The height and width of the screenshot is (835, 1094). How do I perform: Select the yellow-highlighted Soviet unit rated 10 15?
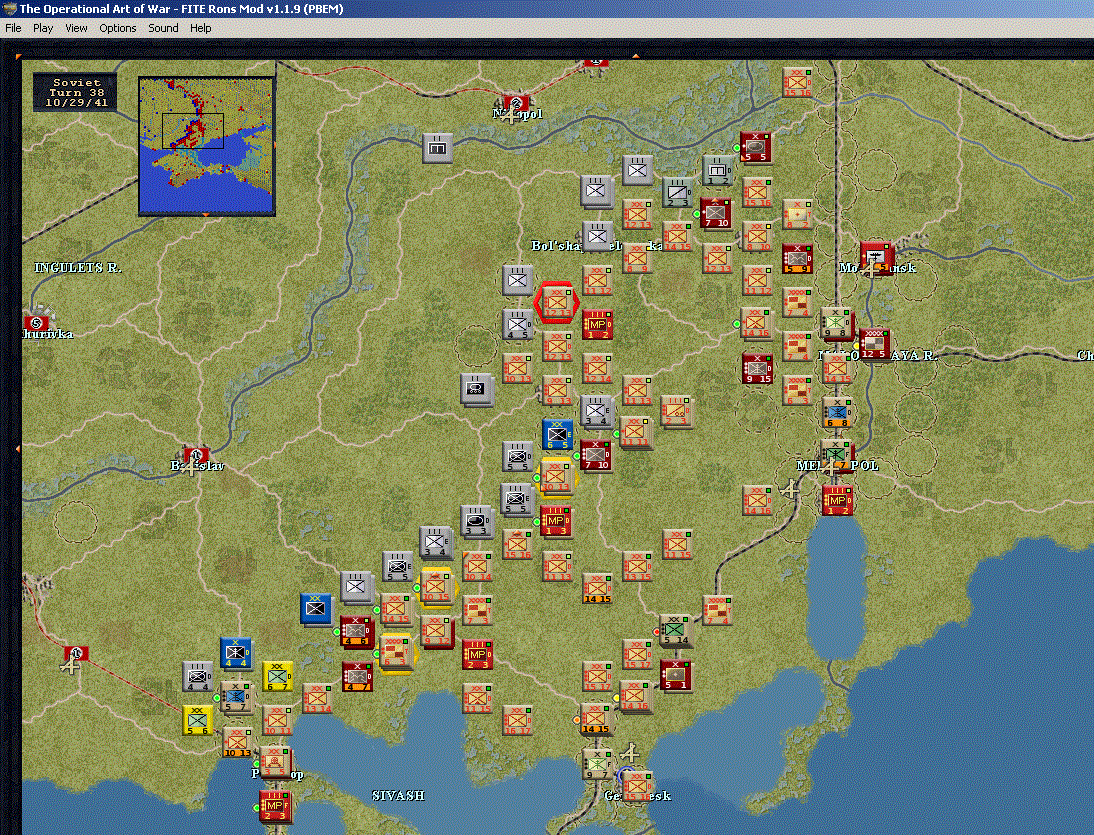[436, 587]
